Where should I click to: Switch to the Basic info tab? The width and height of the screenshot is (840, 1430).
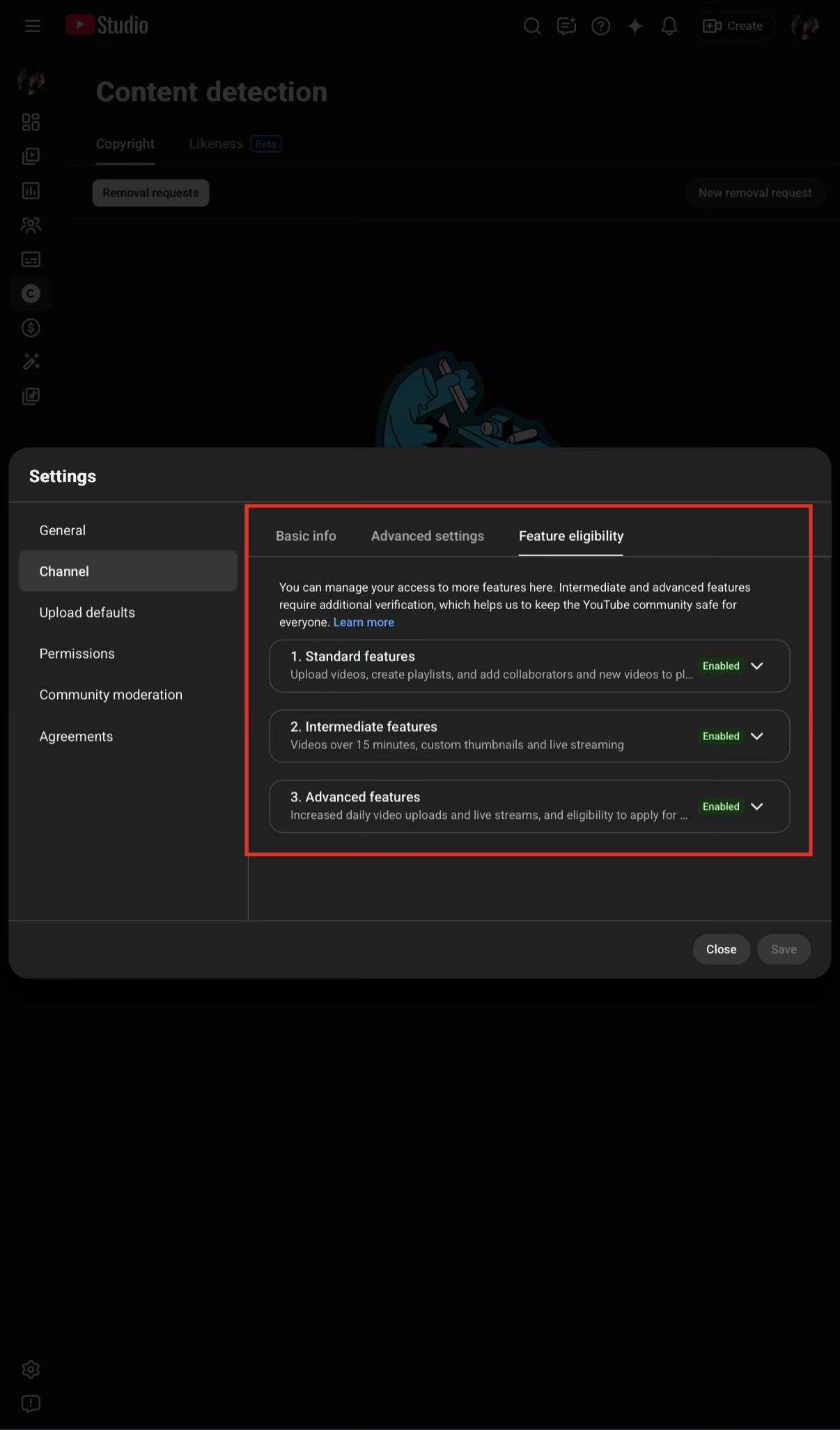coord(306,536)
